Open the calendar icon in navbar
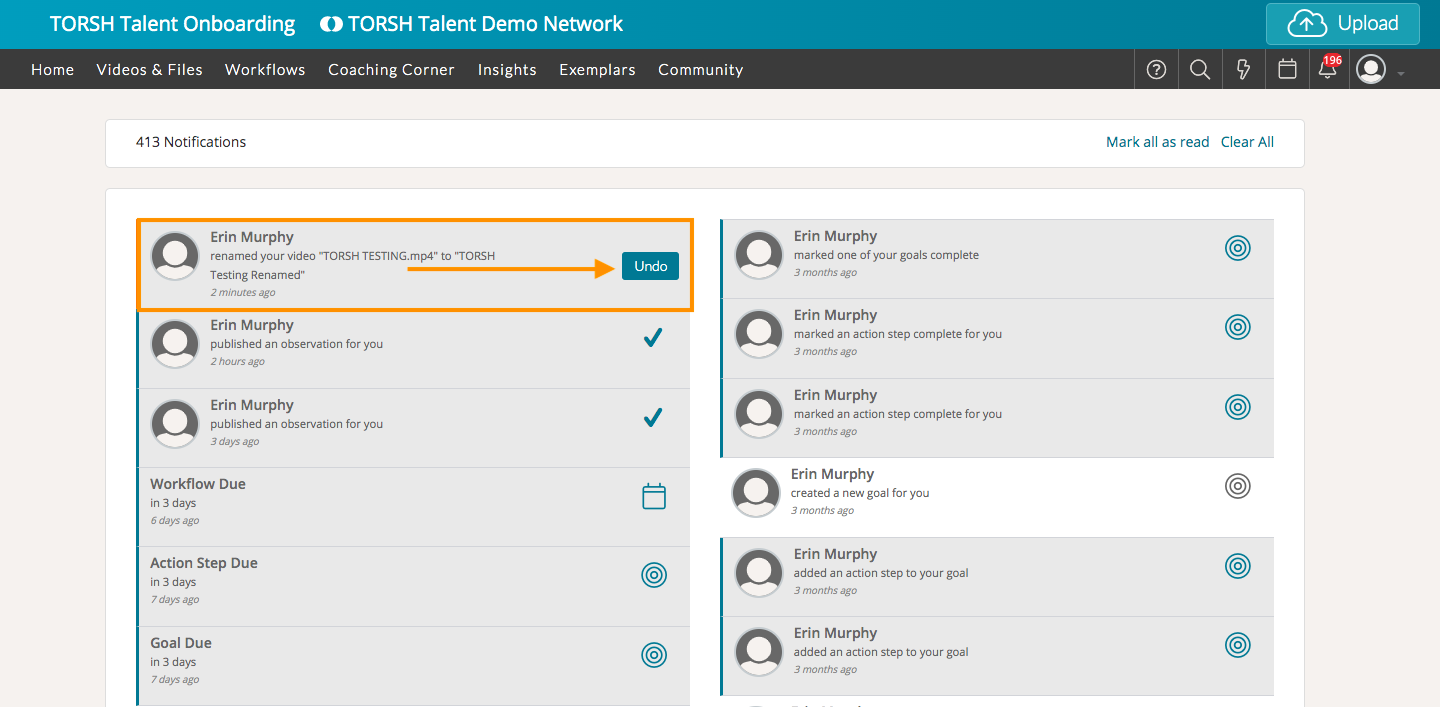1440x707 pixels. click(x=1288, y=70)
